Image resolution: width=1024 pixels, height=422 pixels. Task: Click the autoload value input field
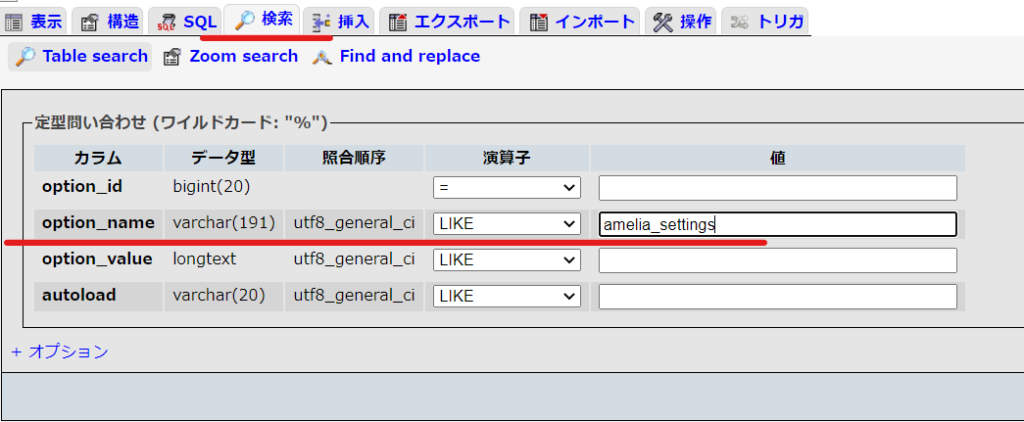[x=778, y=297]
